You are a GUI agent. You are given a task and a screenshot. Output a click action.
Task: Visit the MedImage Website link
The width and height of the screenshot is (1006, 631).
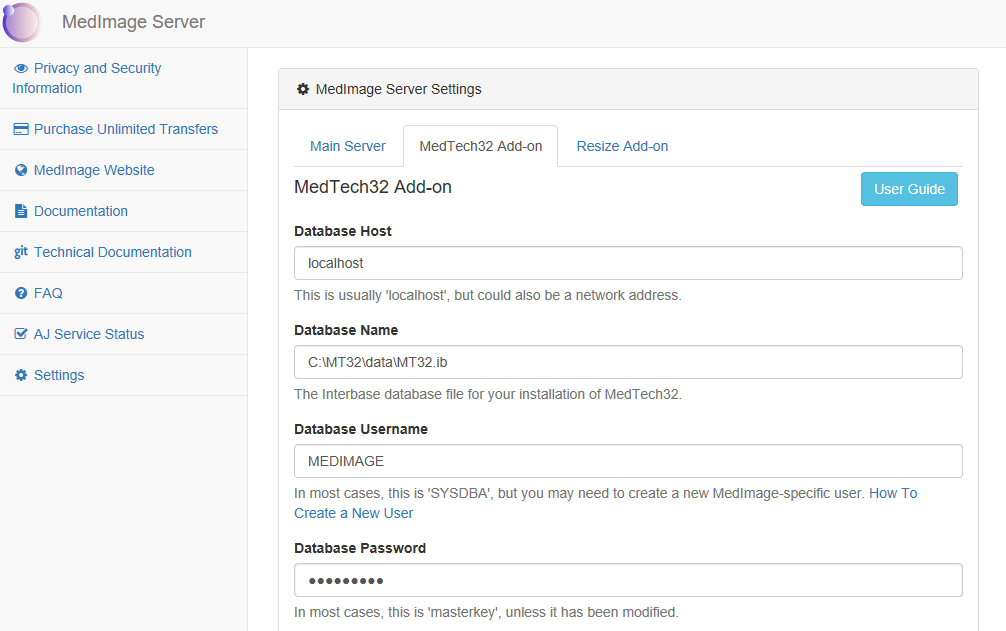(x=94, y=170)
